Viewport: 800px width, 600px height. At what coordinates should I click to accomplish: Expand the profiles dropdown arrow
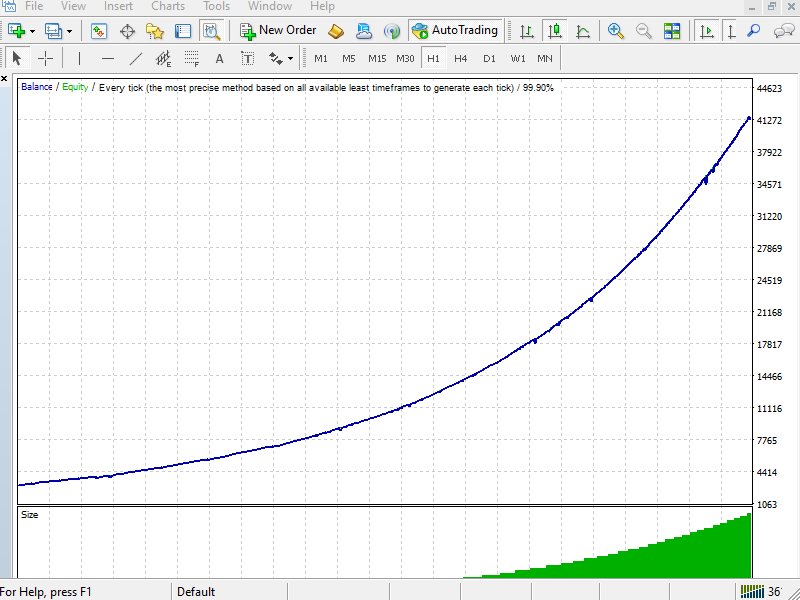tap(69, 31)
